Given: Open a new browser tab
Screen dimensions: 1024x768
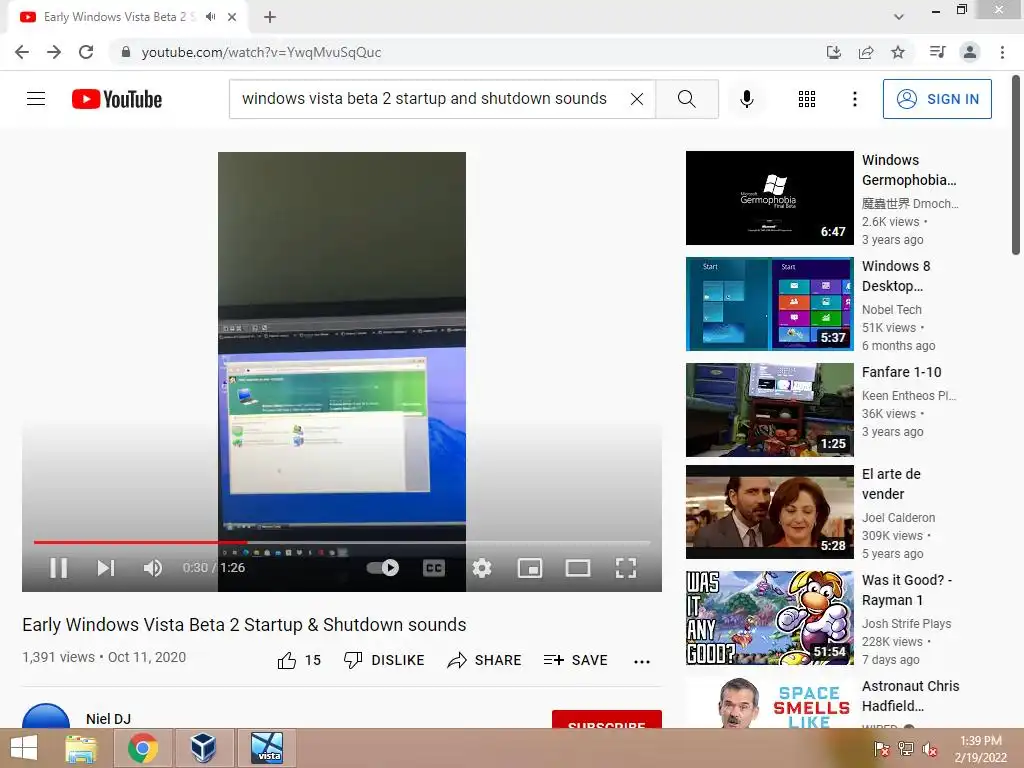Looking at the screenshot, I should click(270, 17).
